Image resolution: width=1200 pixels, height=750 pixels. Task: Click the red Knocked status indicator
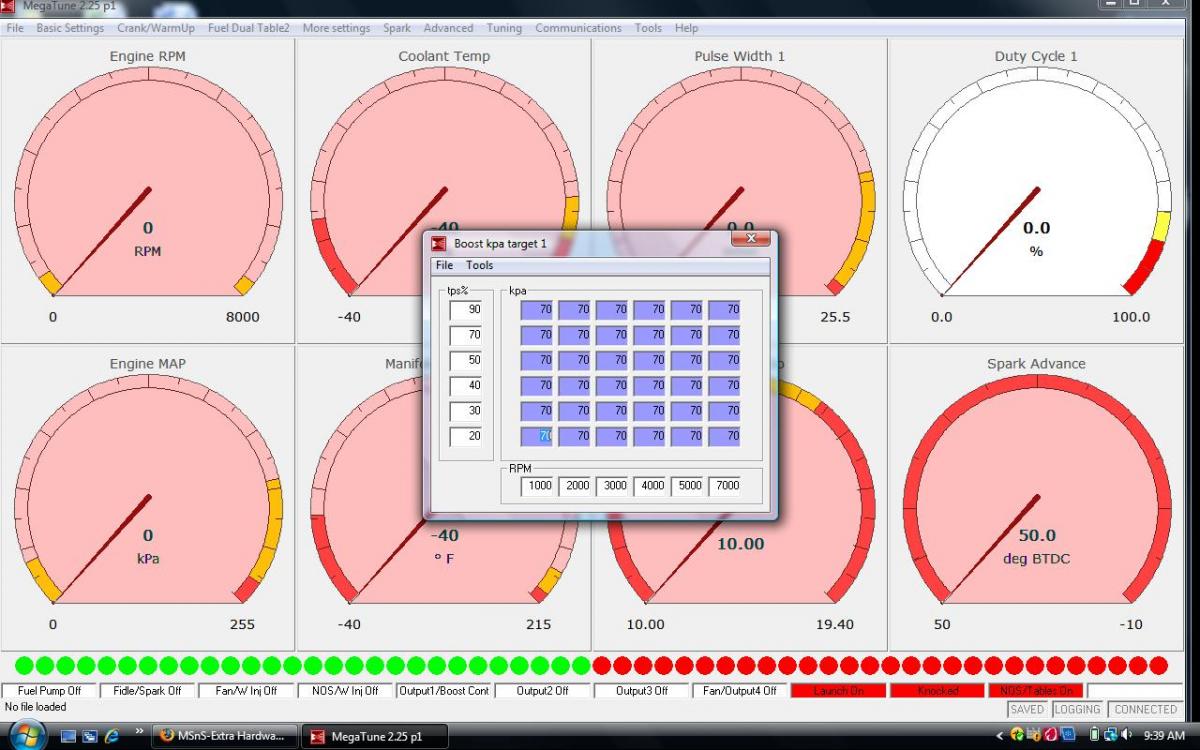click(937, 691)
